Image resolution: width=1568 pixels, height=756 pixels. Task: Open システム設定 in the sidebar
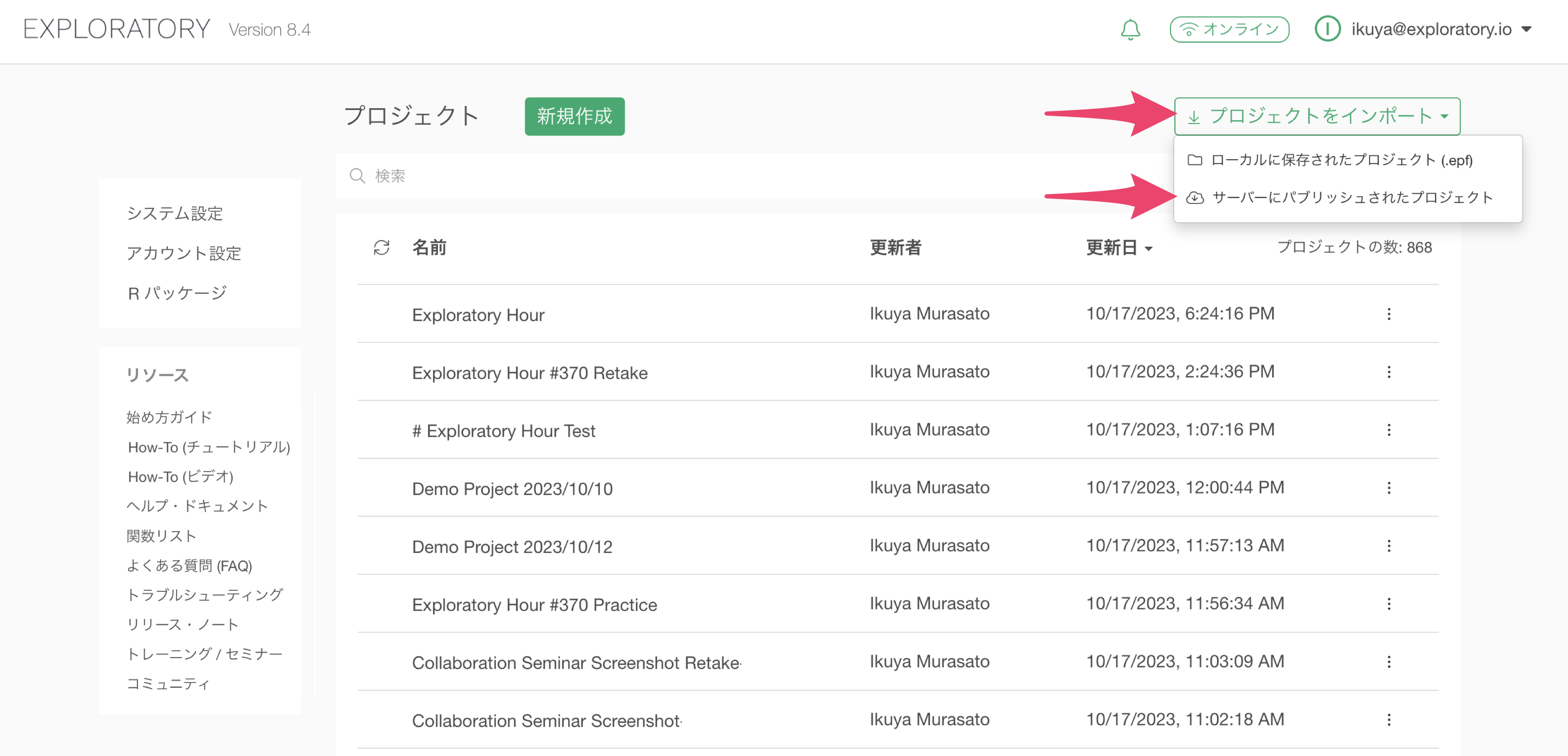[x=175, y=213]
